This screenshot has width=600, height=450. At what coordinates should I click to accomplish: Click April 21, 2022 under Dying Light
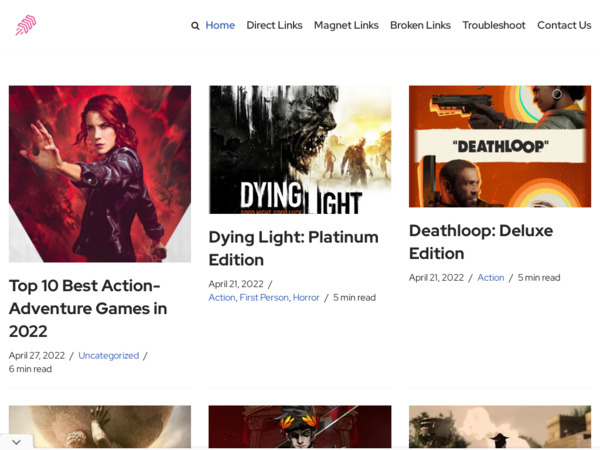(x=236, y=284)
